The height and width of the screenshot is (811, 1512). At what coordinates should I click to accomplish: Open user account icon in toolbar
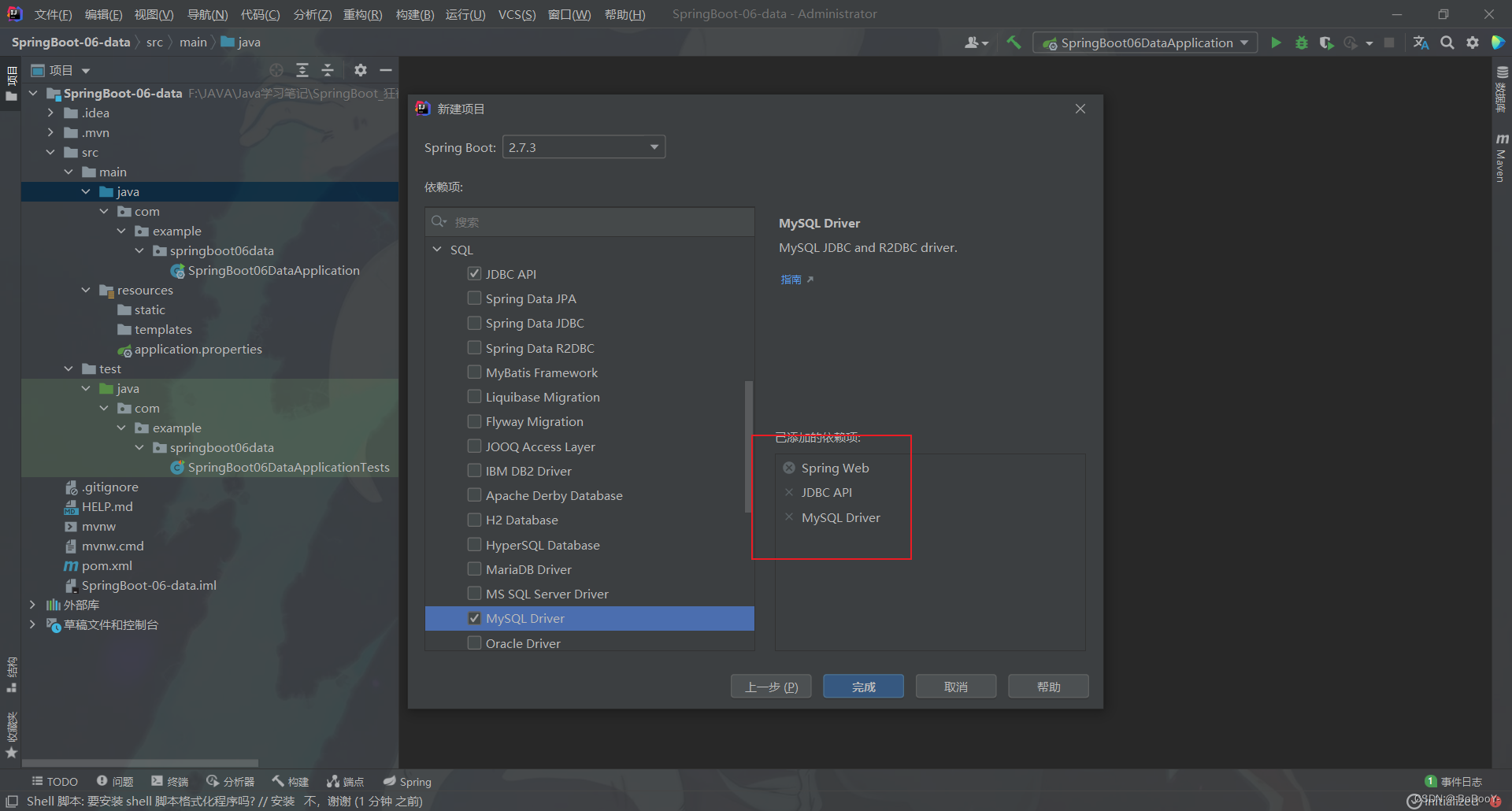[976, 43]
